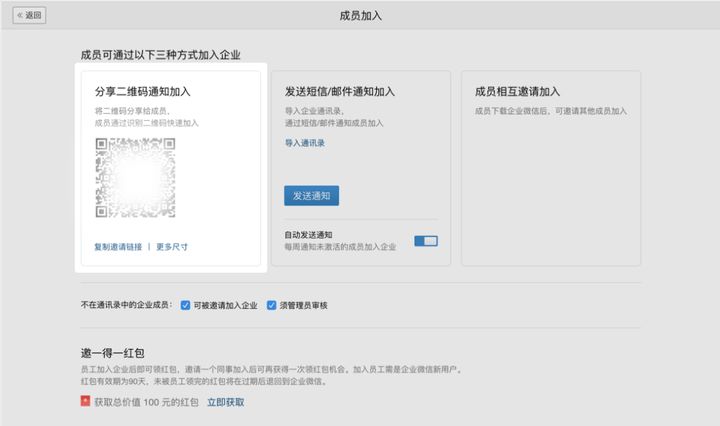This screenshot has height=426, width=720.
Task: Toggle the 自动发送通知 switch
Action: (426, 241)
